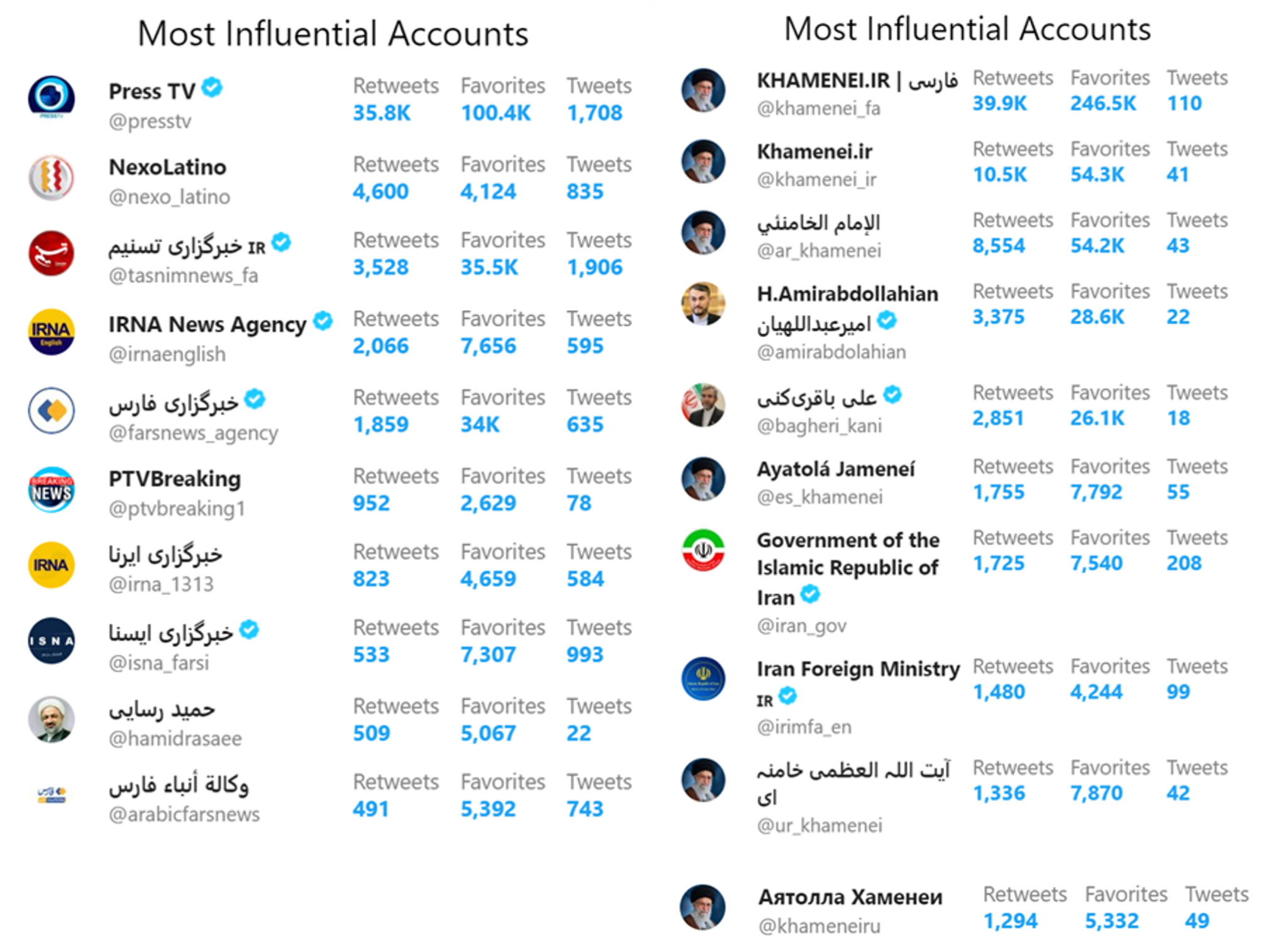Select the Iran Foreign Ministry emblem avatar

tap(703, 679)
